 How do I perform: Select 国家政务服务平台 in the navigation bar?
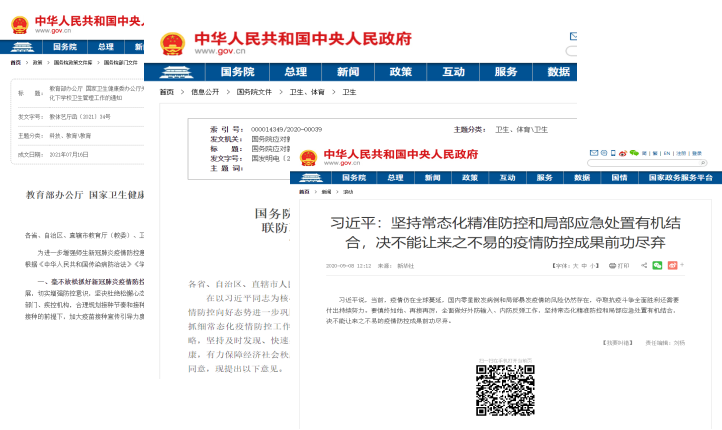tap(679, 178)
